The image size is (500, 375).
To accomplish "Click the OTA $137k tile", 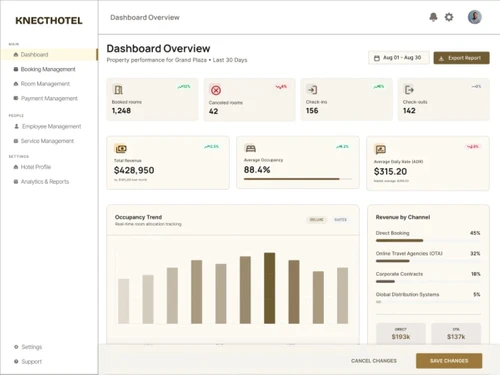I will pos(456,333).
